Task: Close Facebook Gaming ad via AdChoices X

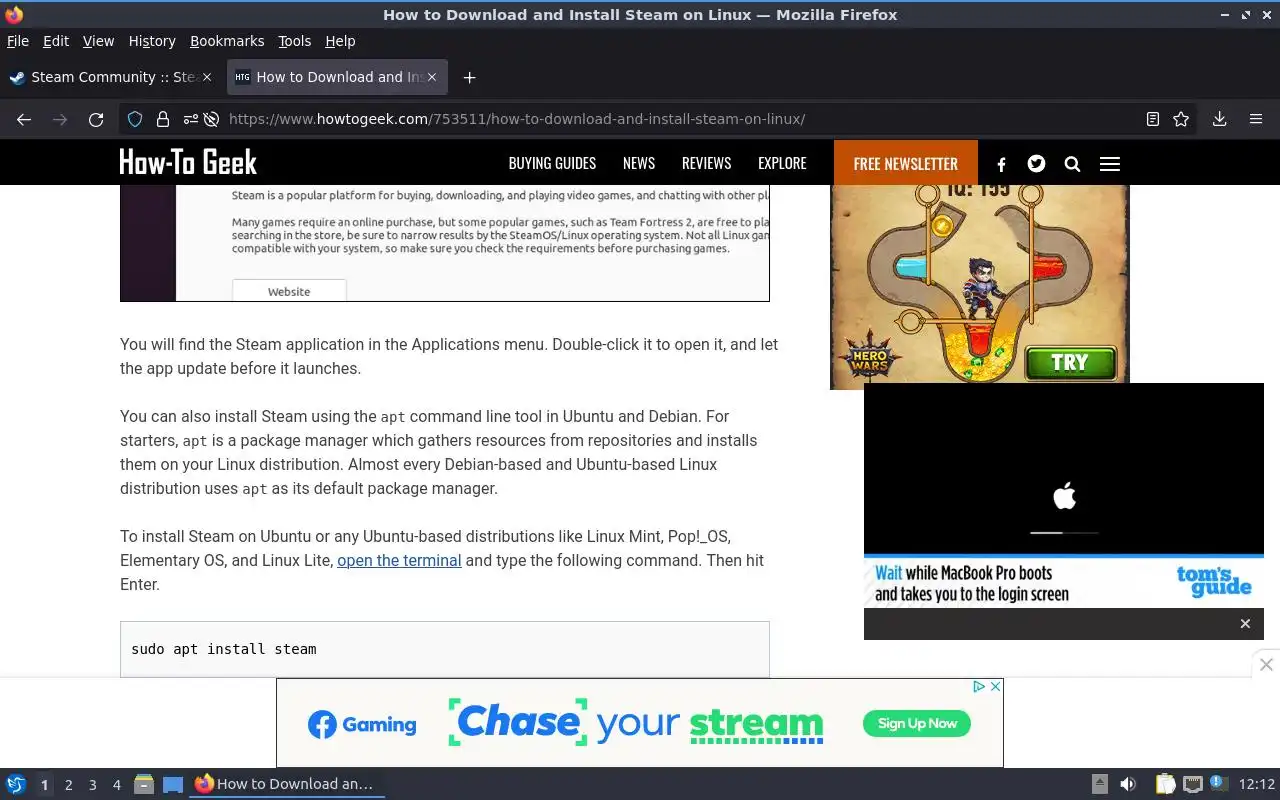Action: point(995,686)
